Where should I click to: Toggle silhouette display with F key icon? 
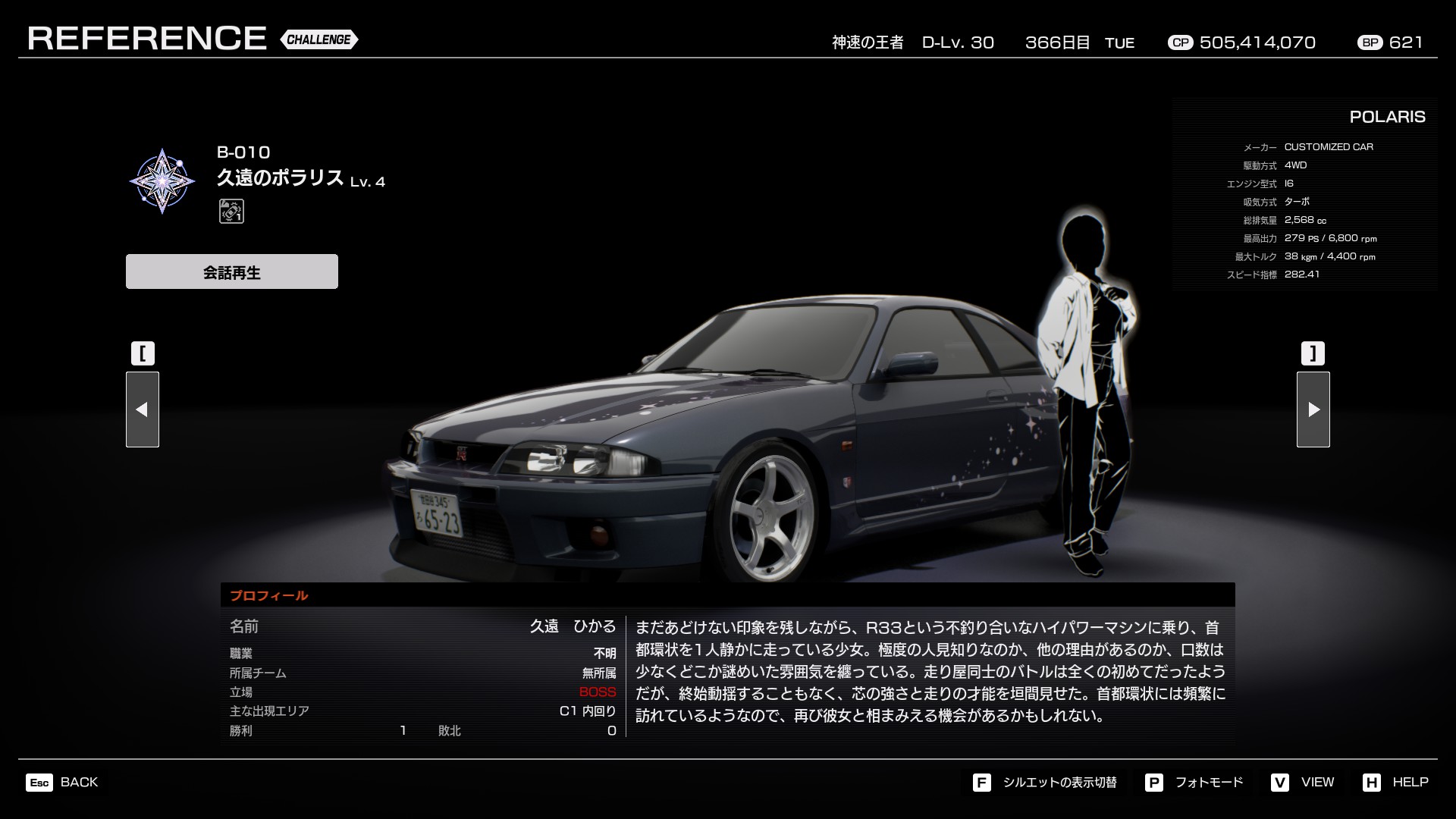(981, 783)
